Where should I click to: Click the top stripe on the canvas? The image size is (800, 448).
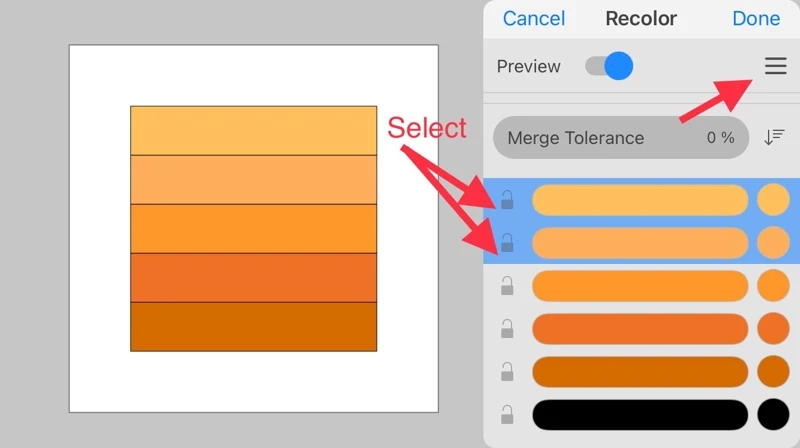(x=253, y=130)
